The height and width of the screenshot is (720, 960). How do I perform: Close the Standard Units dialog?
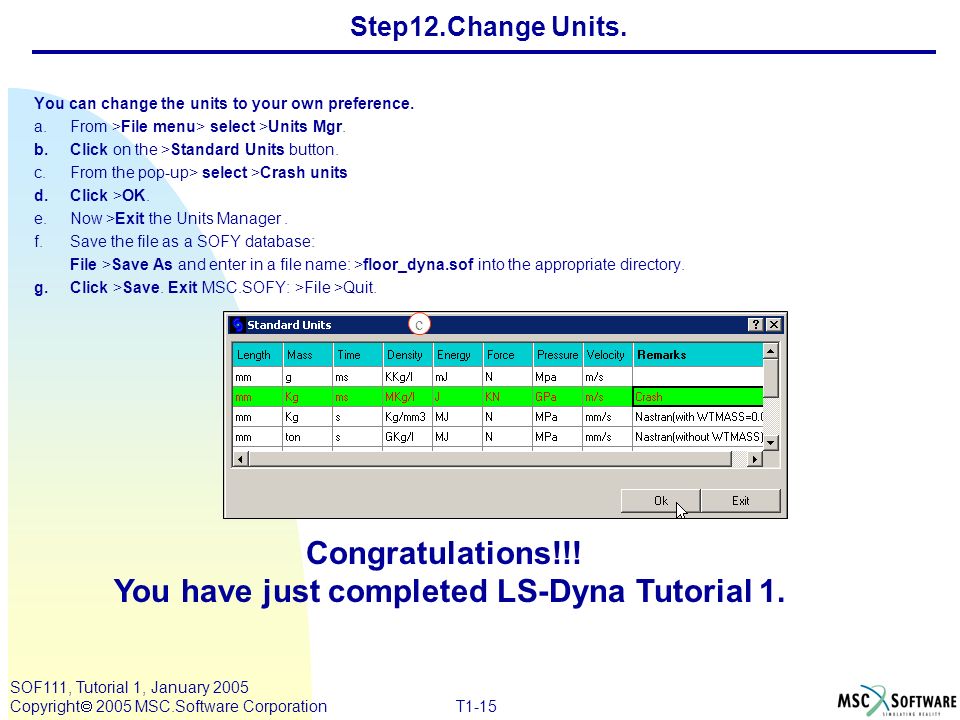pyautogui.click(x=774, y=324)
